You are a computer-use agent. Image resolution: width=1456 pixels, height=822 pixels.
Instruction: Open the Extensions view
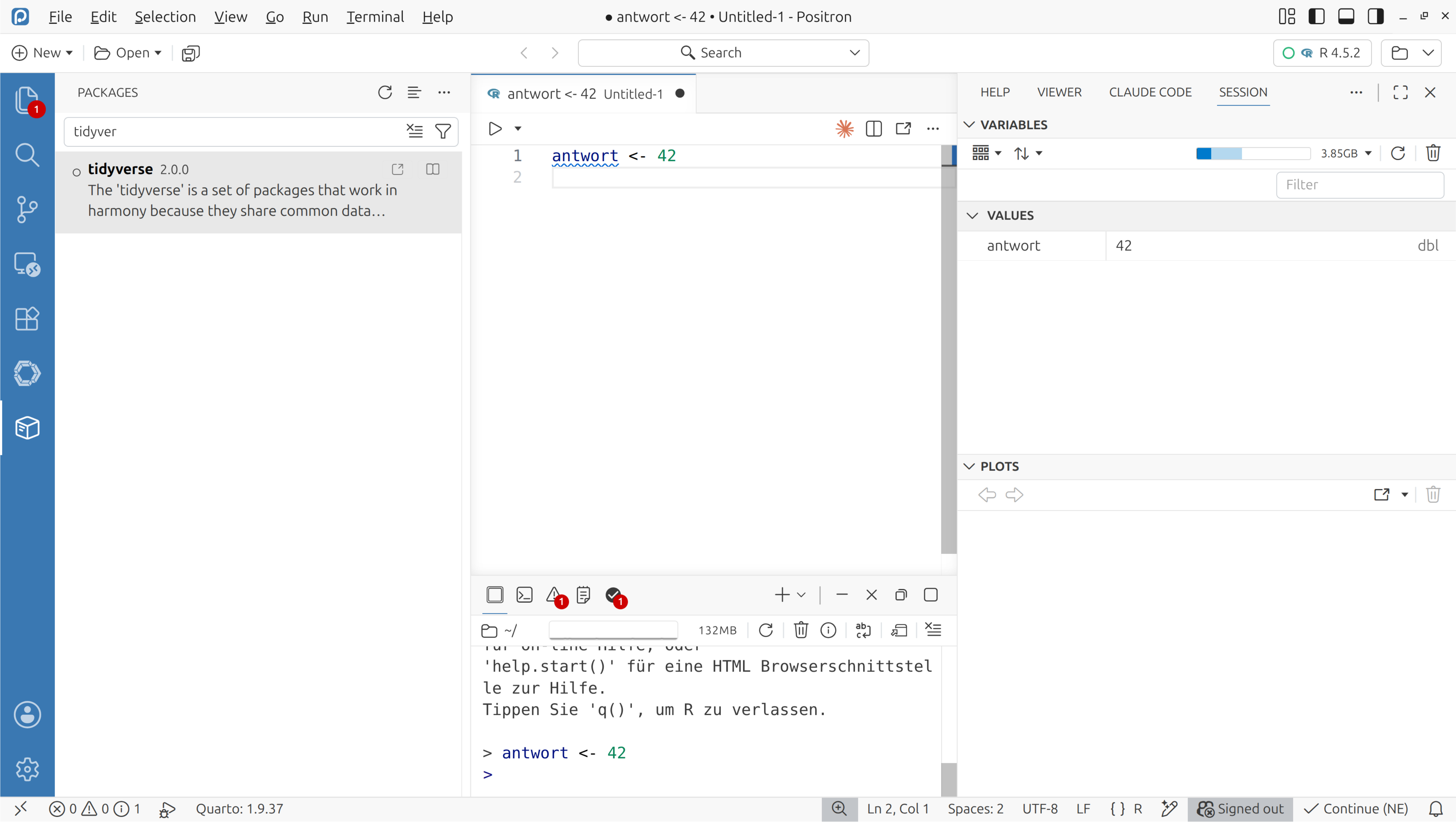pyautogui.click(x=27, y=319)
